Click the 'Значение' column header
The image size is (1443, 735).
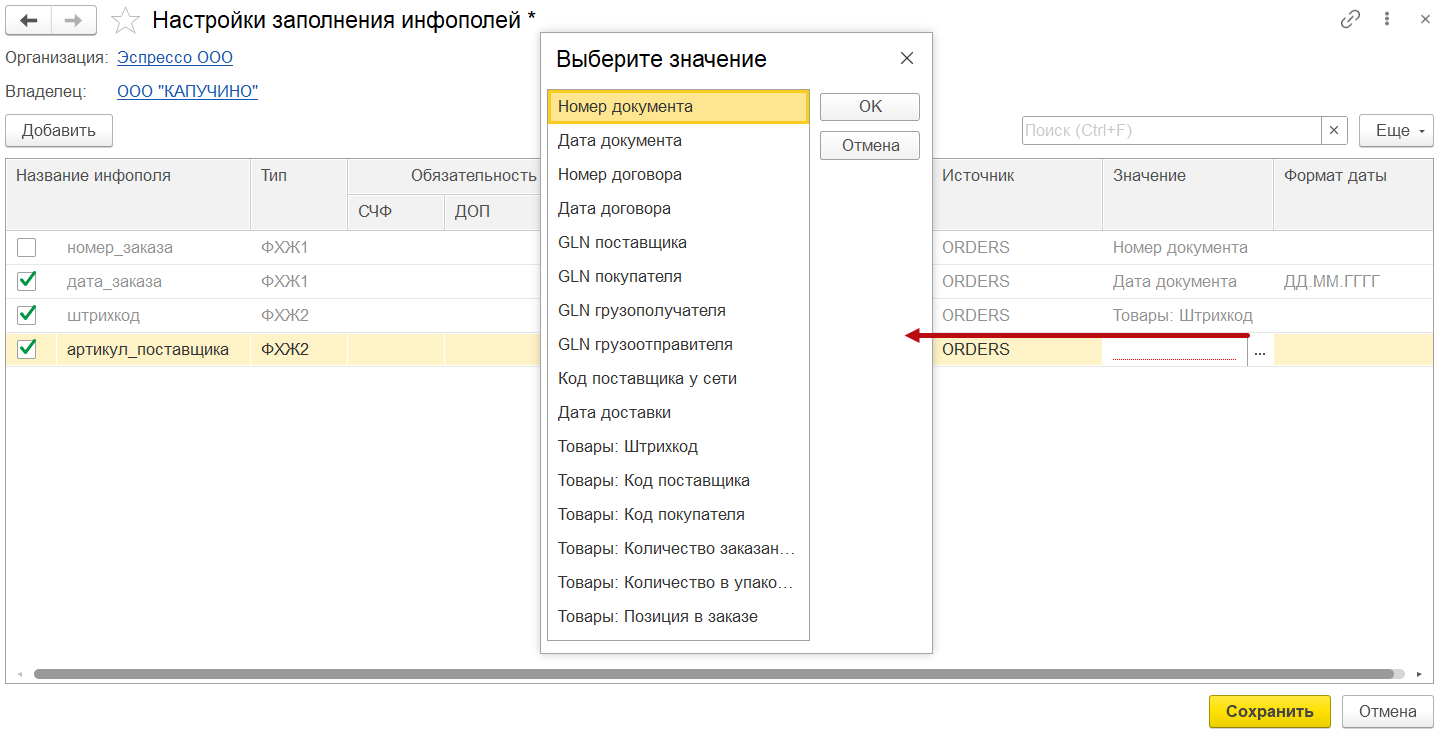(x=1188, y=194)
